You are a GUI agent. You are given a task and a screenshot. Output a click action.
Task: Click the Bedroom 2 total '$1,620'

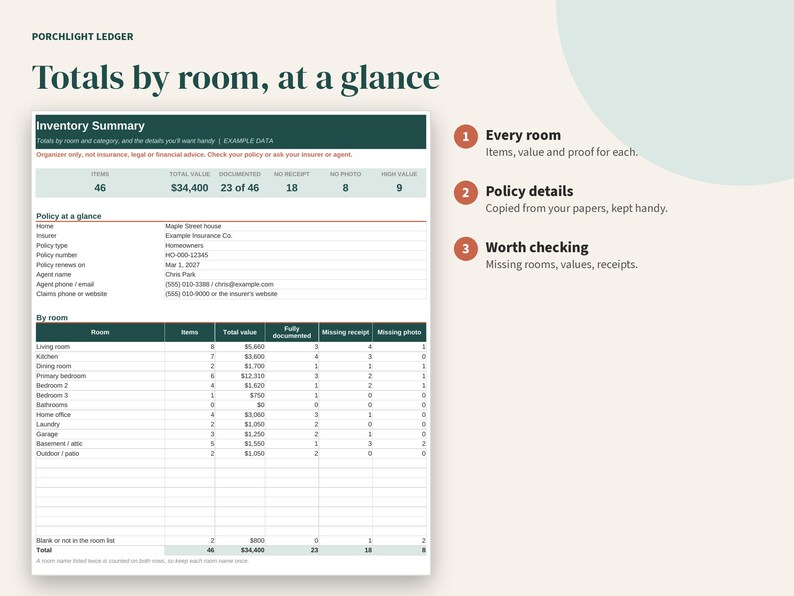point(254,386)
